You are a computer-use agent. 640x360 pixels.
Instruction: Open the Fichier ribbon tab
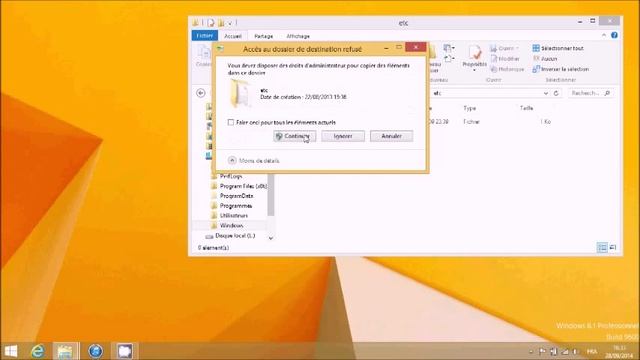click(204, 36)
